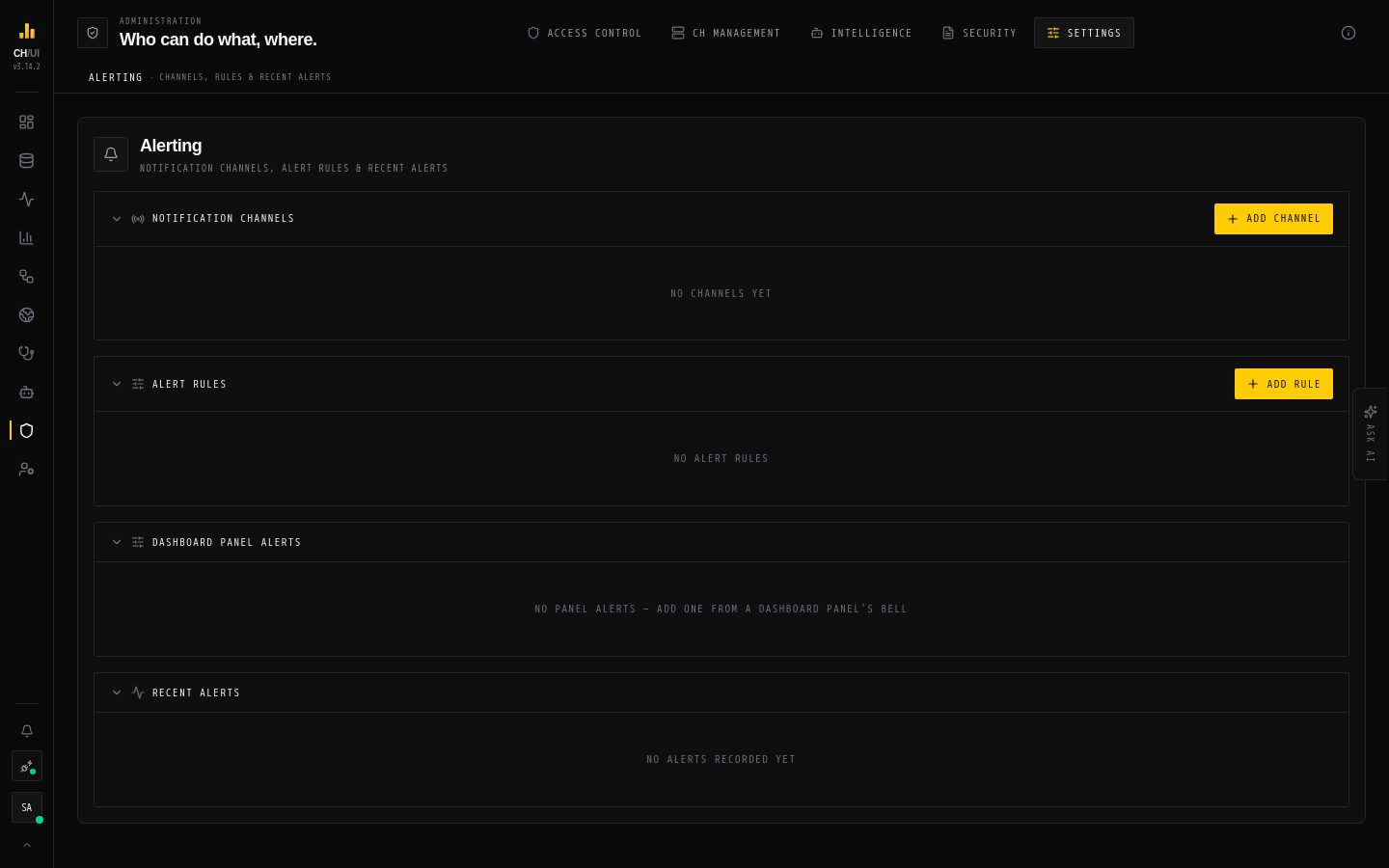Screen dimensions: 1389x868
Task: Click the 'No alert rules' text
Action: [722, 458]
